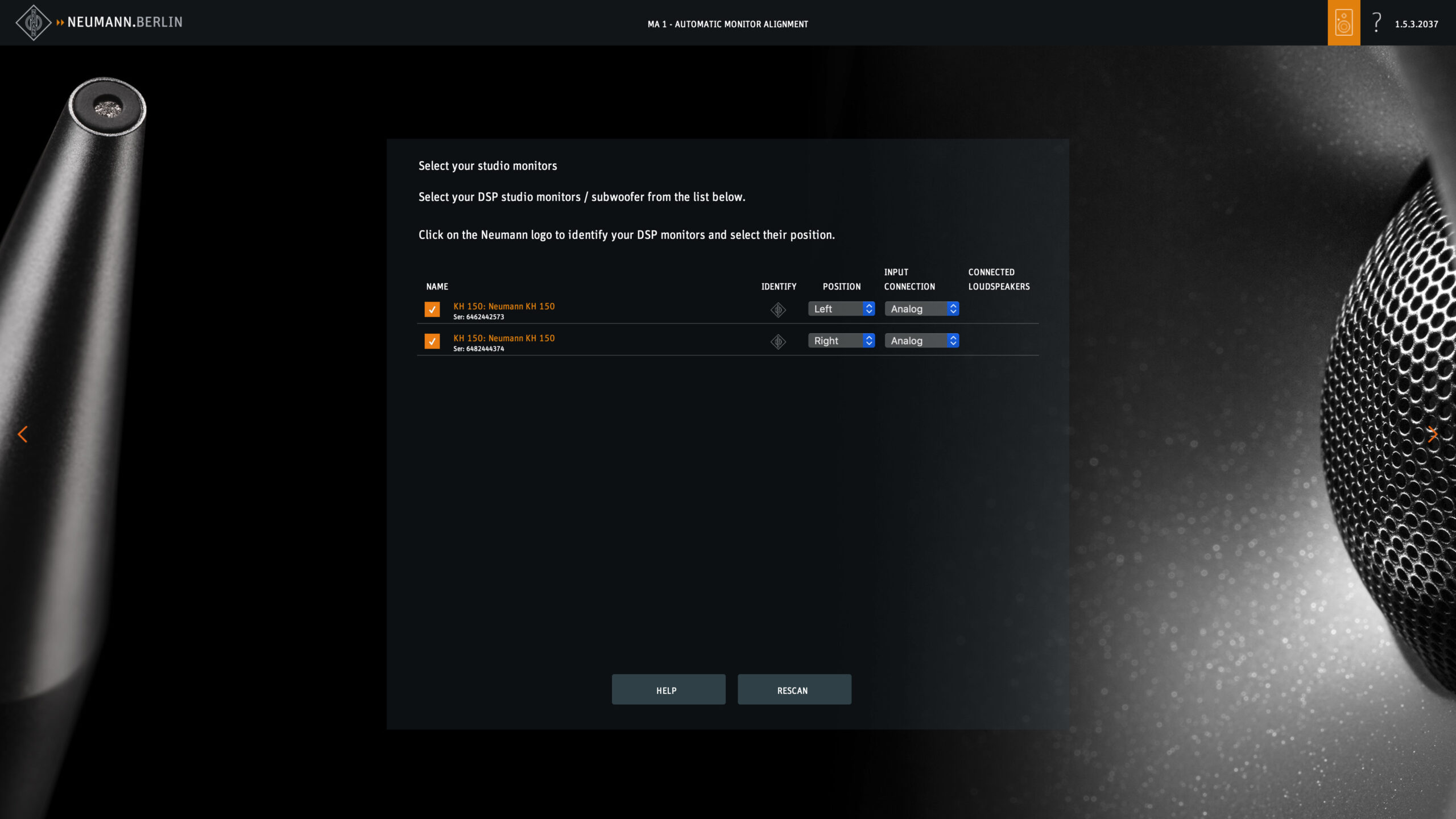Identify monitor with serial 6462442573 via Neumann logo

(x=778, y=309)
